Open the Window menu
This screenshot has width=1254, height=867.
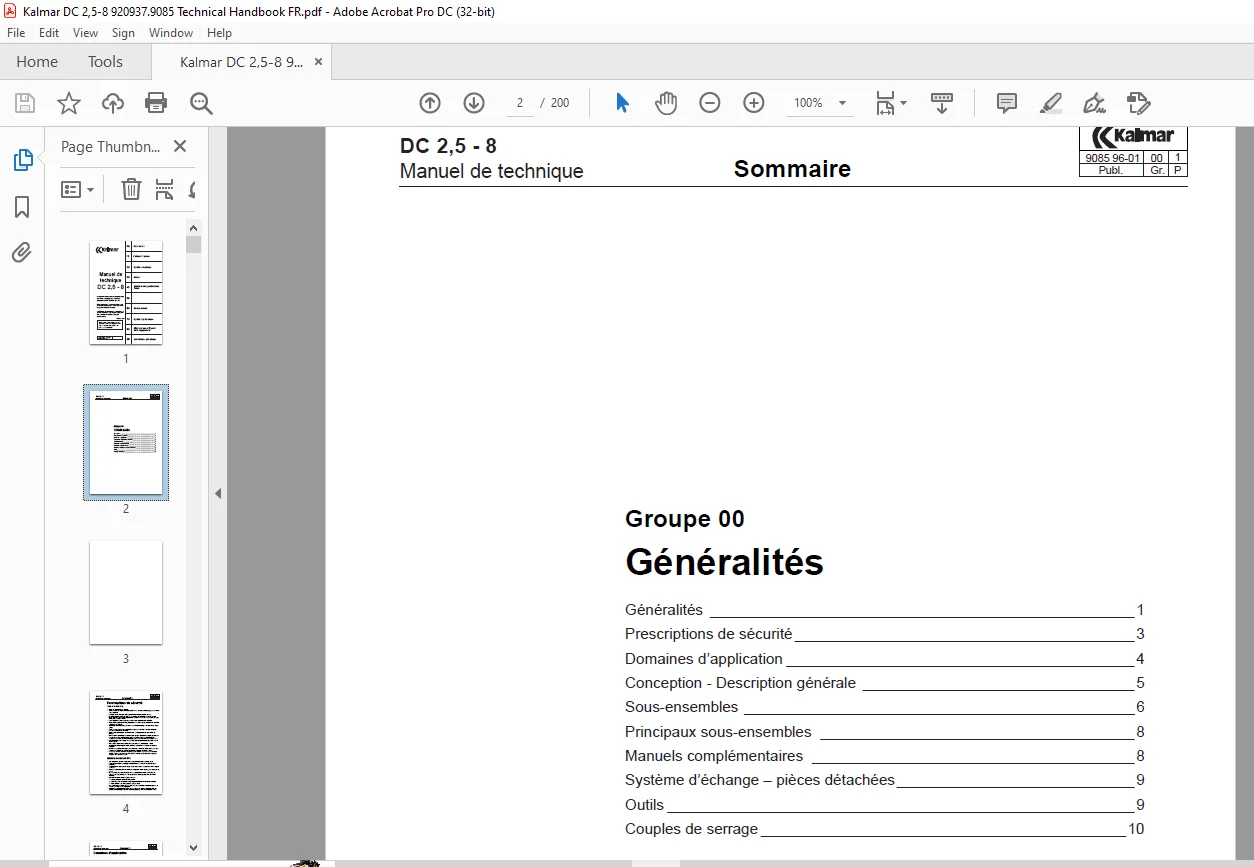point(171,33)
